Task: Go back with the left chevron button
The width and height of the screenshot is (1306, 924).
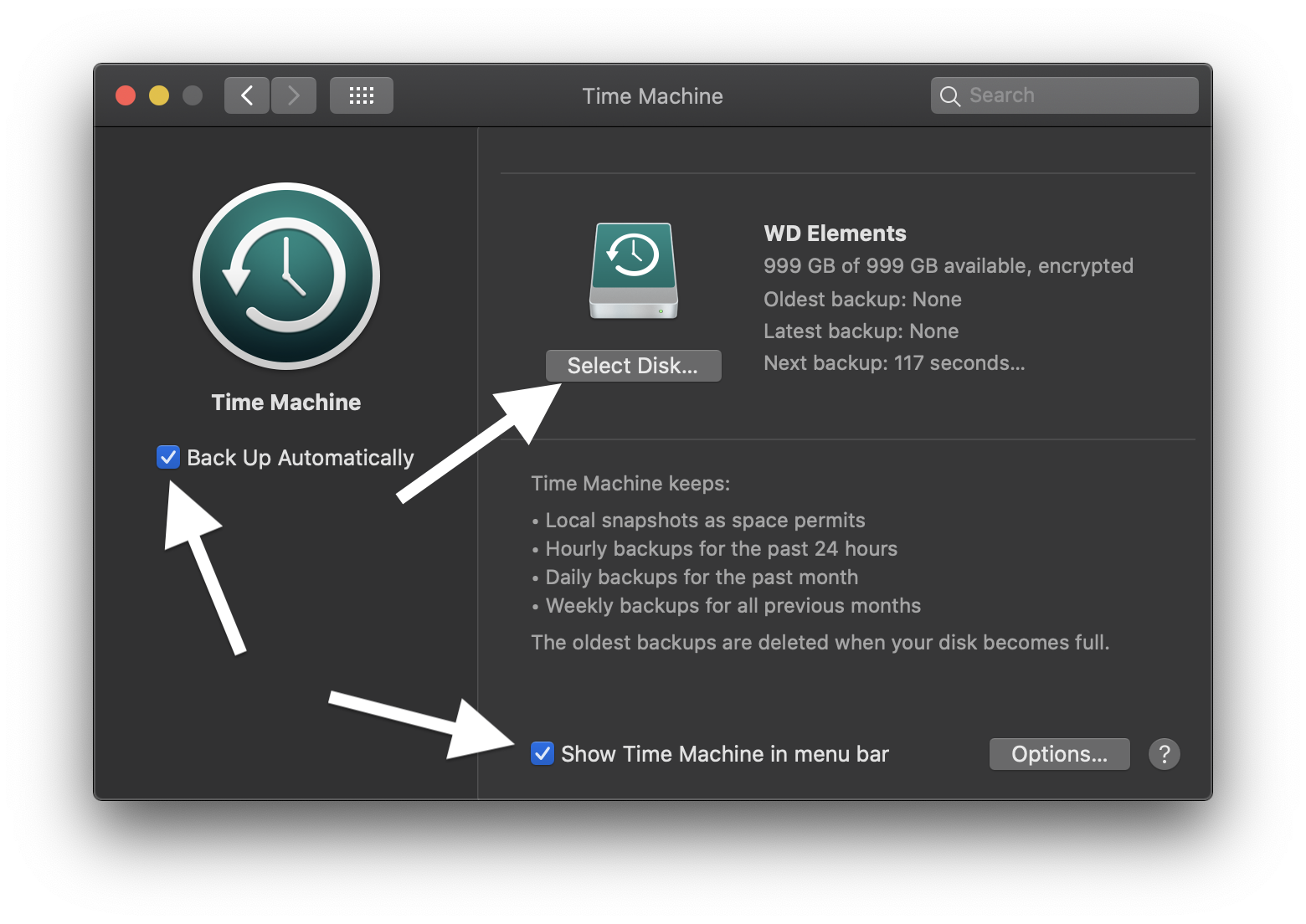Action: [x=247, y=95]
